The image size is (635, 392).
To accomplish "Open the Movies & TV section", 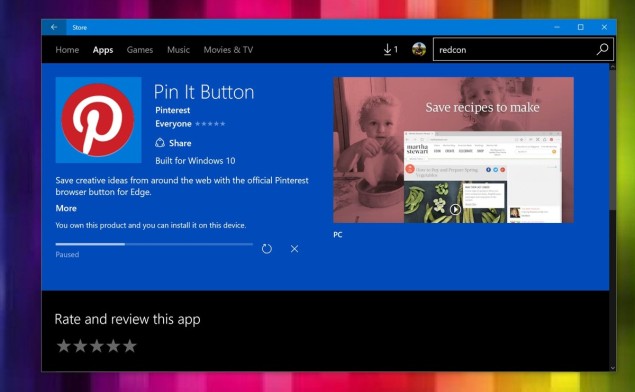I will tap(228, 50).
